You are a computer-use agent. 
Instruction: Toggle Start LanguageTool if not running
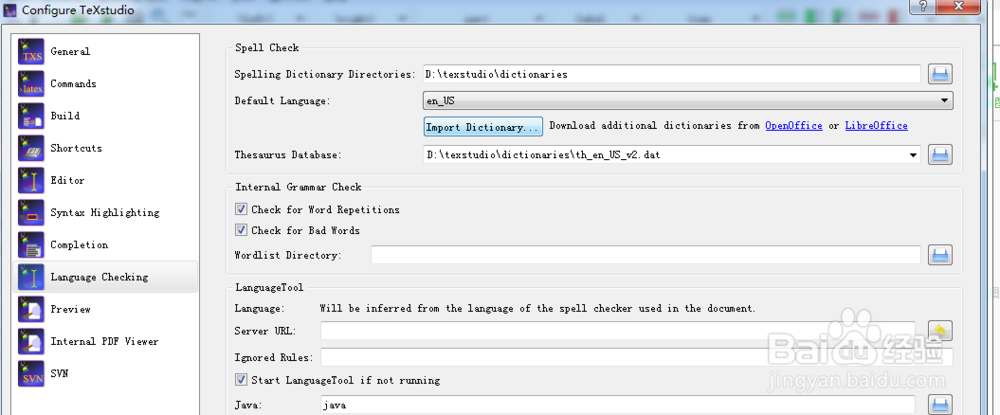pyautogui.click(x=241, y=380)
